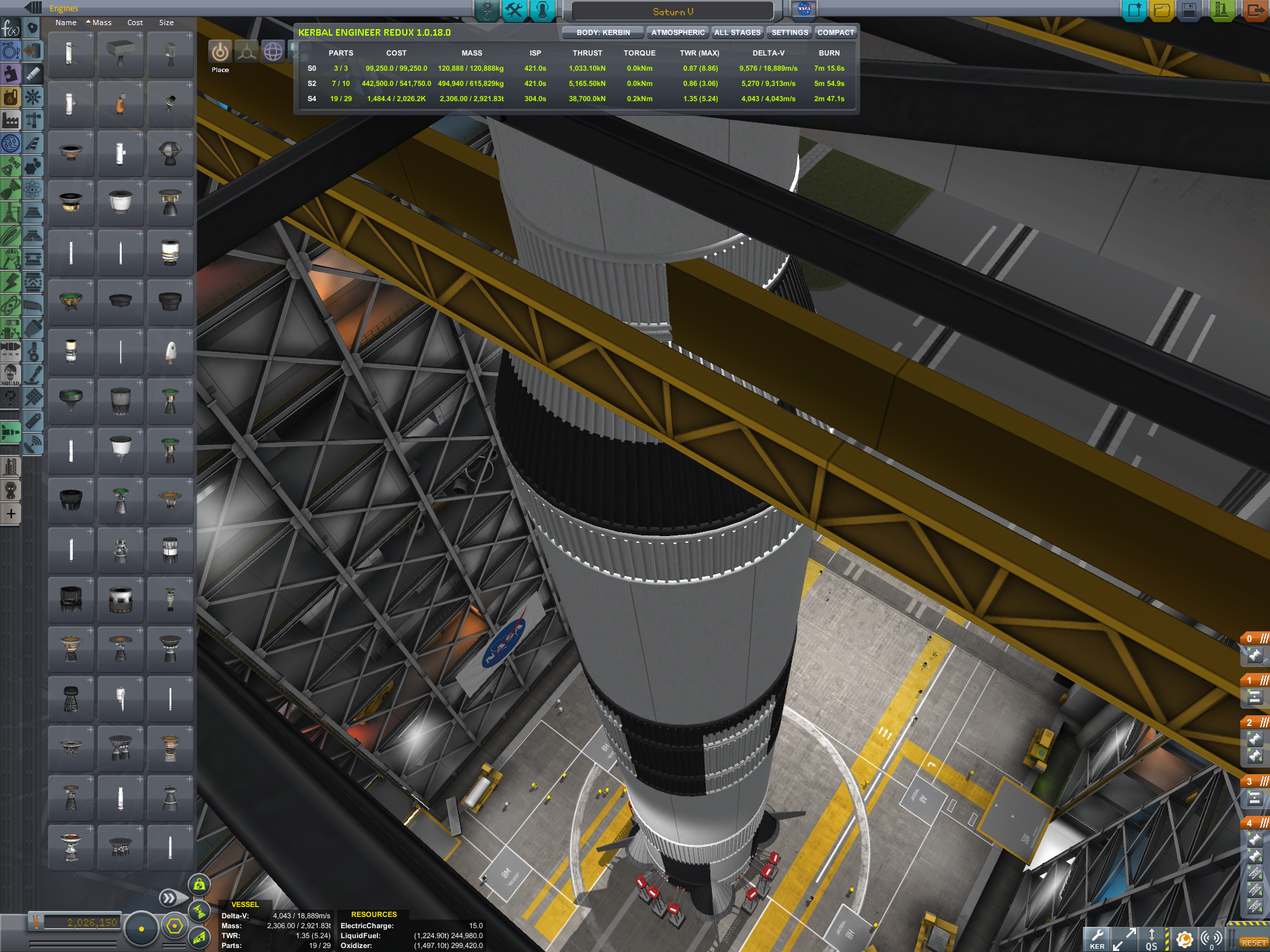Select the atom symbol part category
Screen dimensions: 1270x952
(x=32, y=190)
